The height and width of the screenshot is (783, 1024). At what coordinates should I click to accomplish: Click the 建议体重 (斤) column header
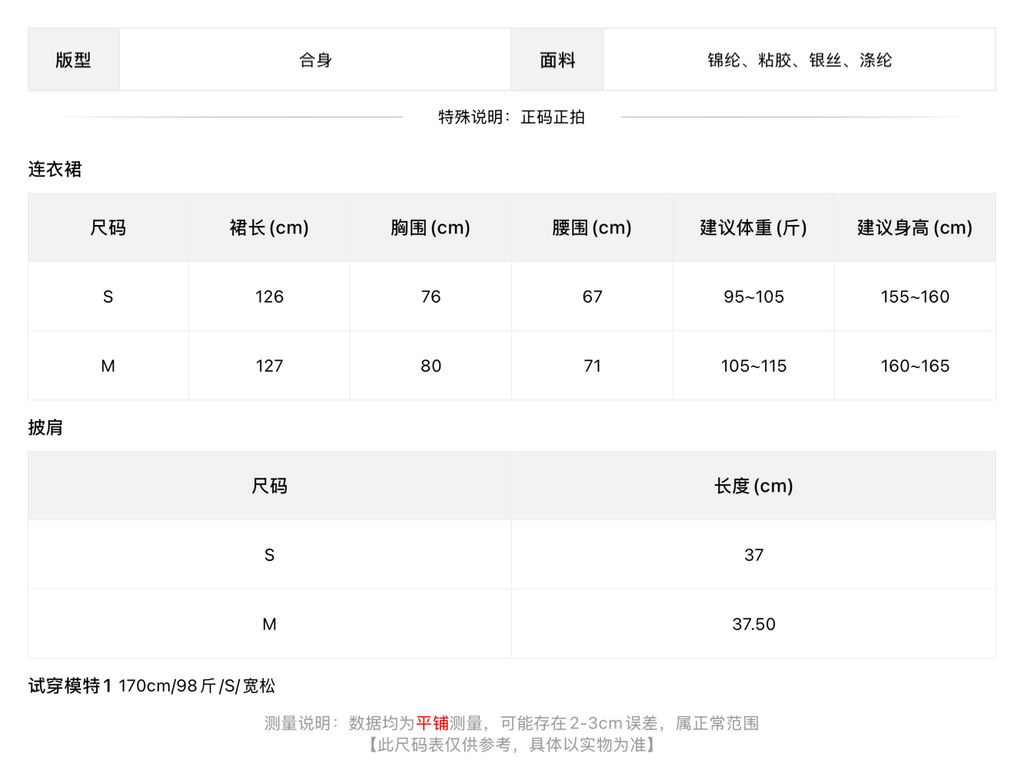[754, 227]
